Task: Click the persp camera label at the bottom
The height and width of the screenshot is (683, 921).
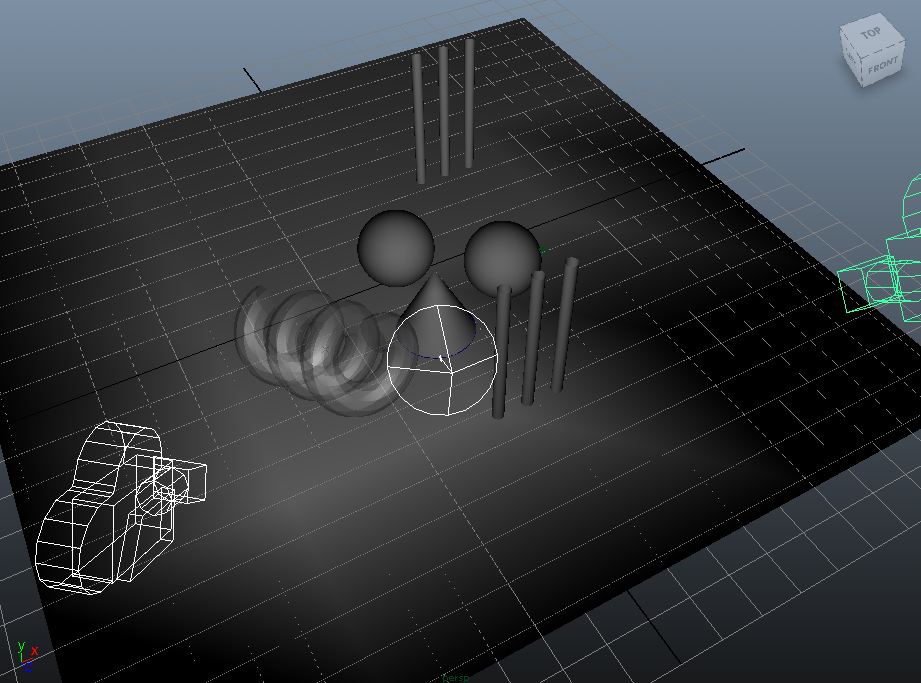Action: tap(456, 677)
